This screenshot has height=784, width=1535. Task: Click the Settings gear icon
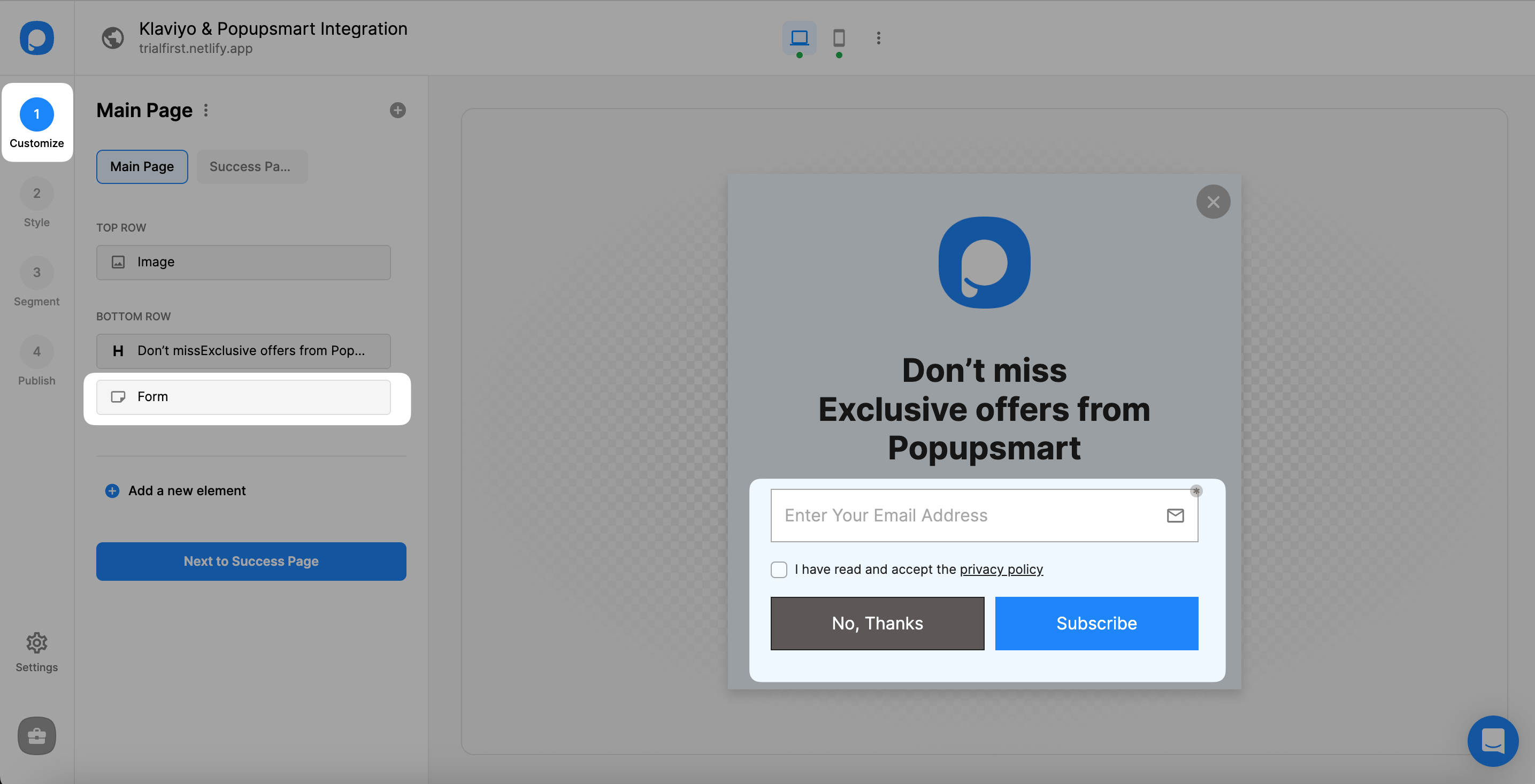(x=36, y=641)
